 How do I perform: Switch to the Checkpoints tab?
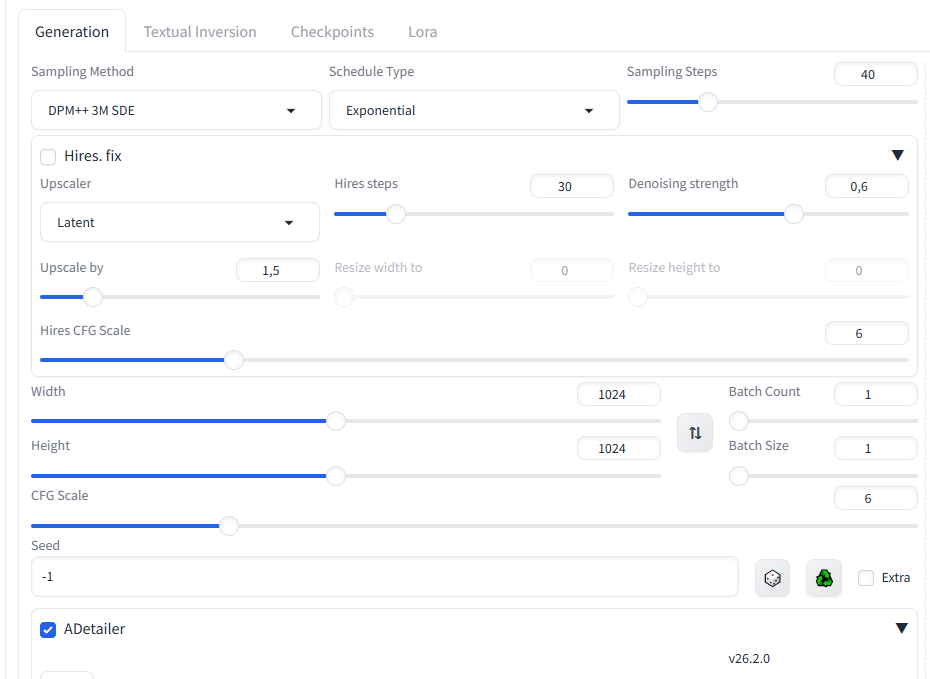tap(332, 32)
